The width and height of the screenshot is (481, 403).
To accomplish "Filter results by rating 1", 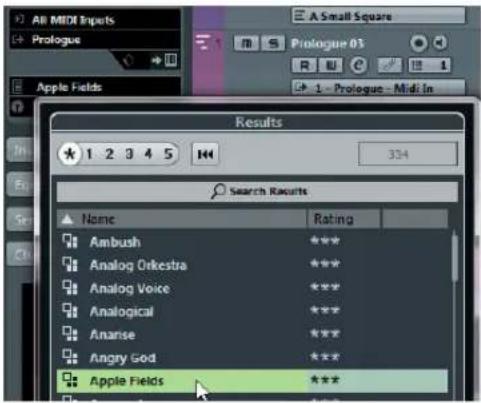I will (x=89, y=154).
